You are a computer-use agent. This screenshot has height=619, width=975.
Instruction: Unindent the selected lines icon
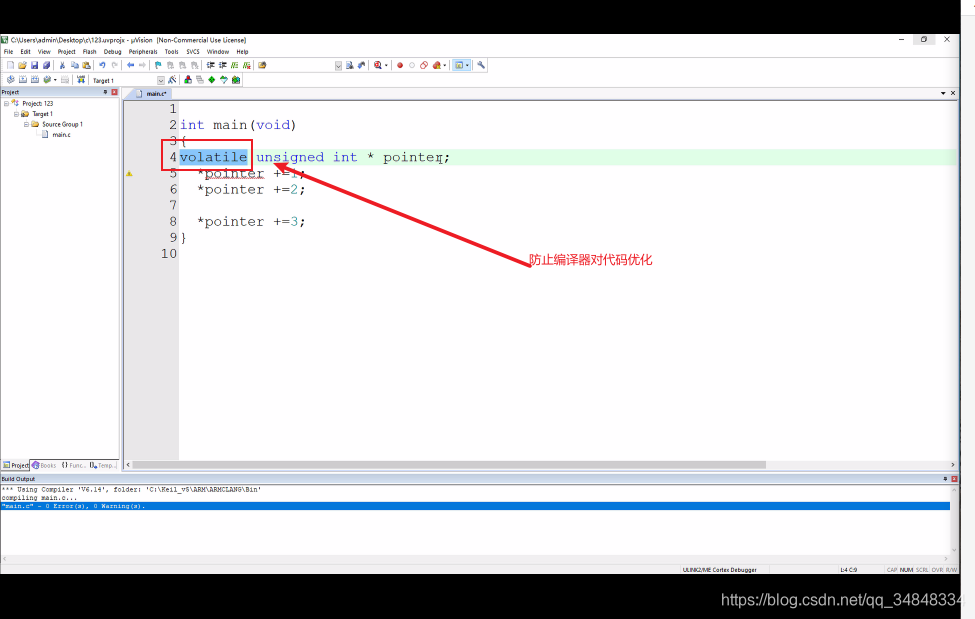(223, 65)
